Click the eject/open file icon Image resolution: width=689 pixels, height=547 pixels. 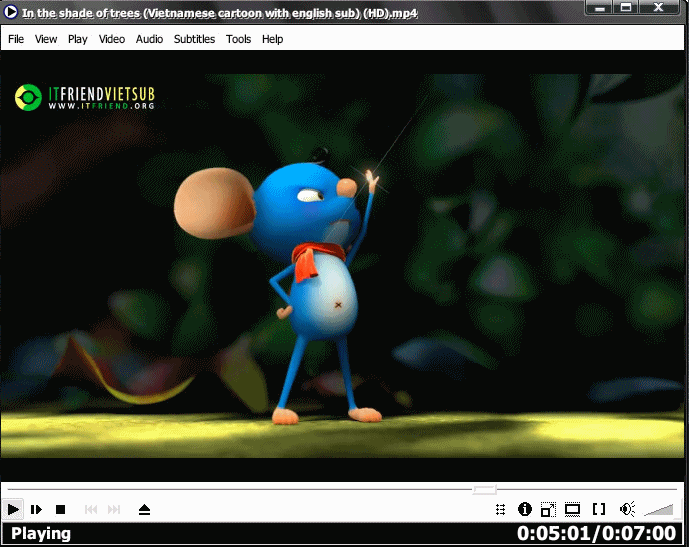pyautogui.click(x=145, y=509)
